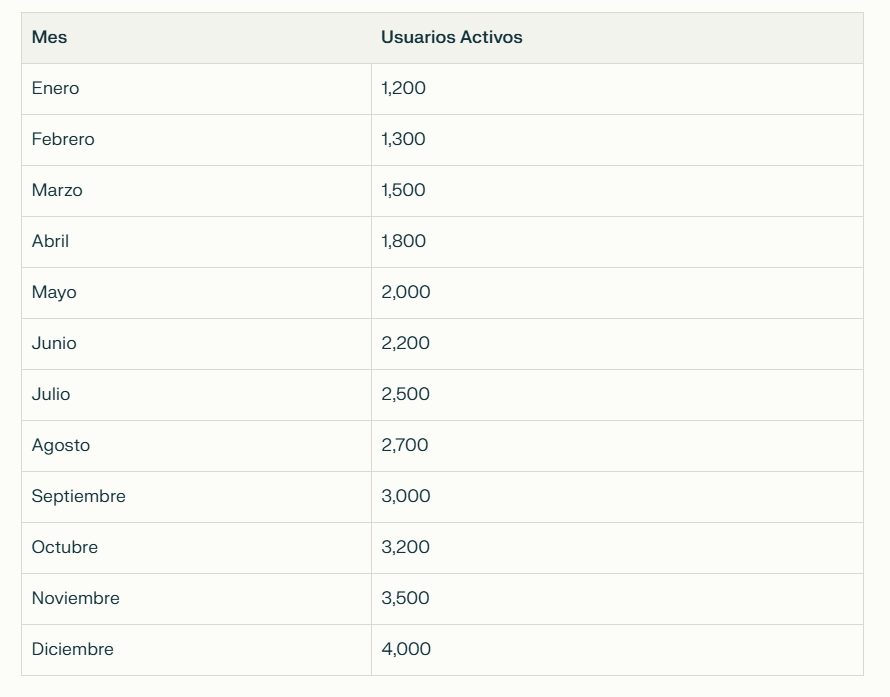Click the 2,500 users value
This screenshot has height=697, width=890.
coord(405,394)
